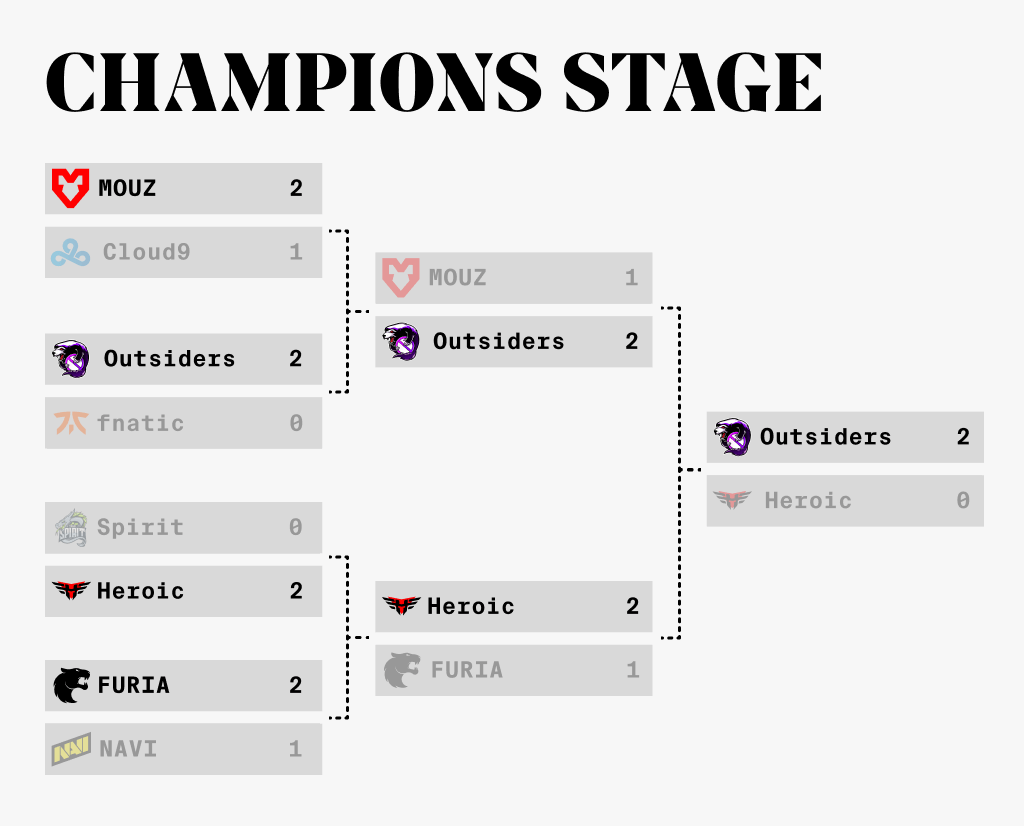Image resolution: width=1024 pixels, height=826 pixels.
Task: Click the Outsiders logo in the final
Action: 732,437
